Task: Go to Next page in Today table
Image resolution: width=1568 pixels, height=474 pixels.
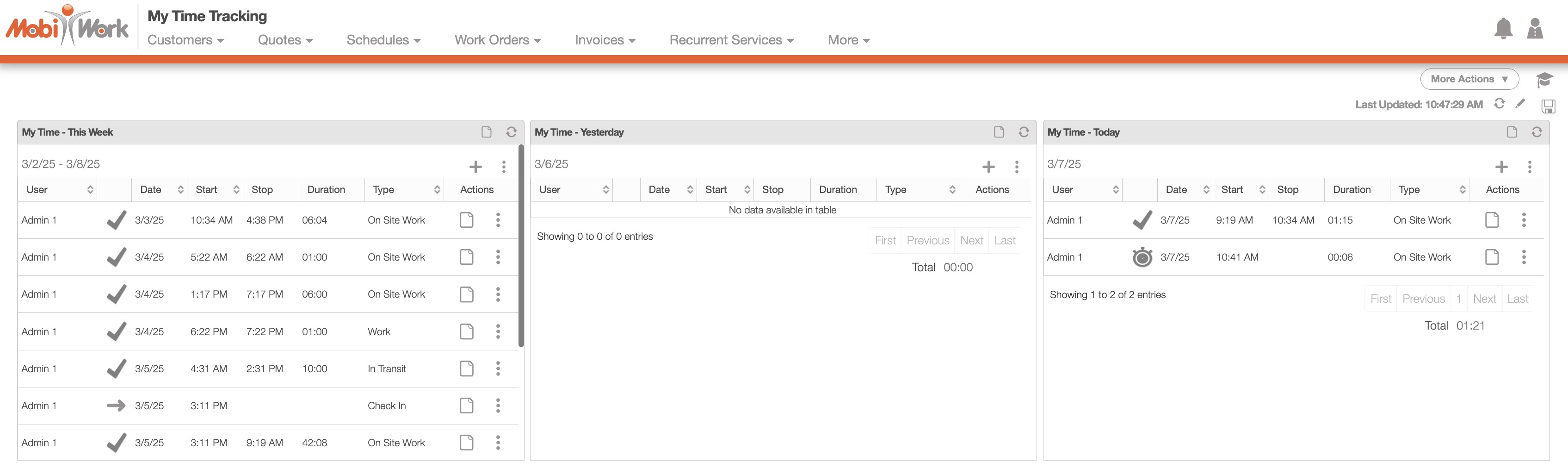Action: (x=1484, y=299)
